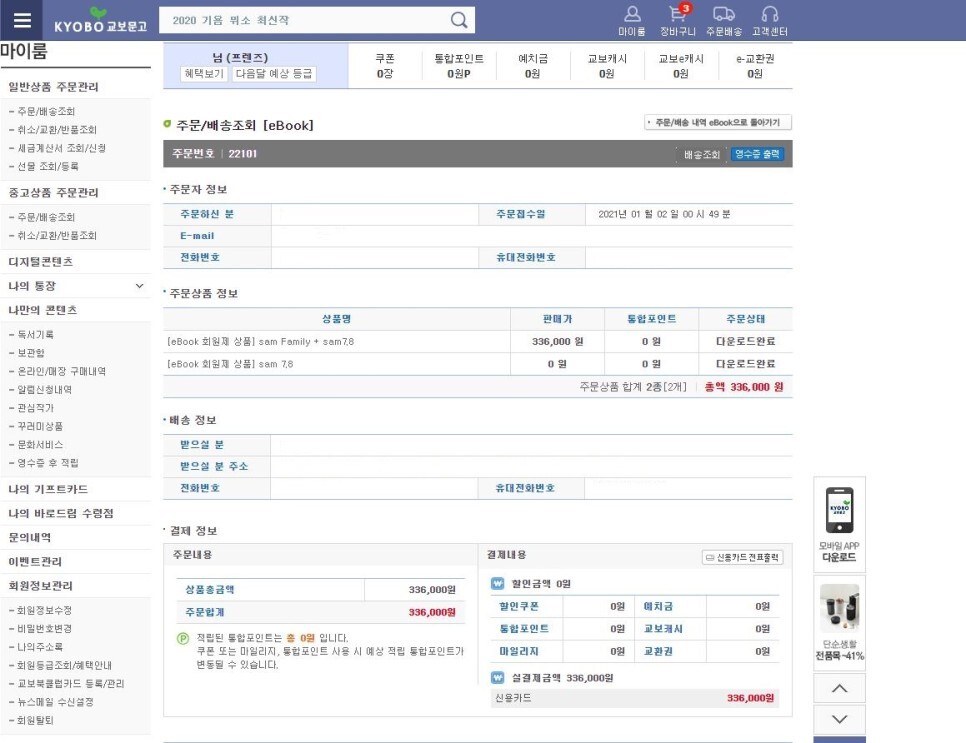Open 선물 조회/등록 link
966x743 pixels.
click(x=47, y=166)
